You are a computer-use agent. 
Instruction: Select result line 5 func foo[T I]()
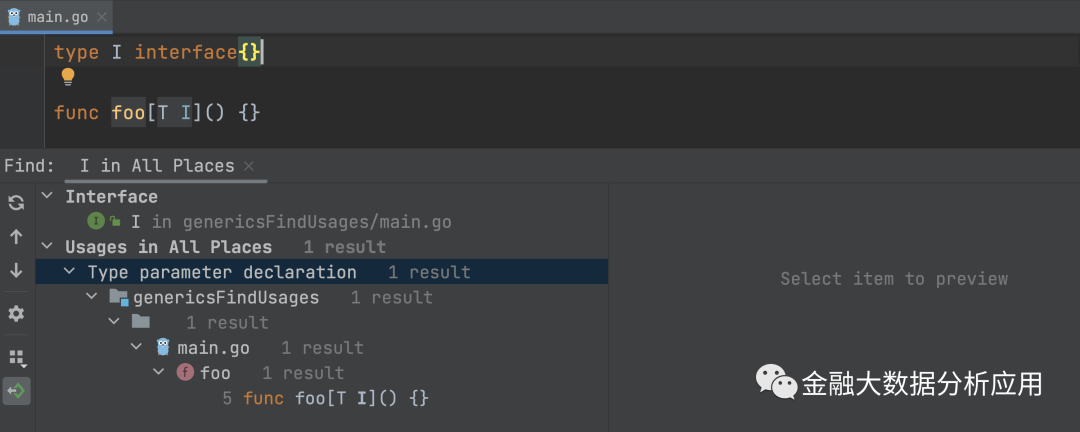(325, 398)
